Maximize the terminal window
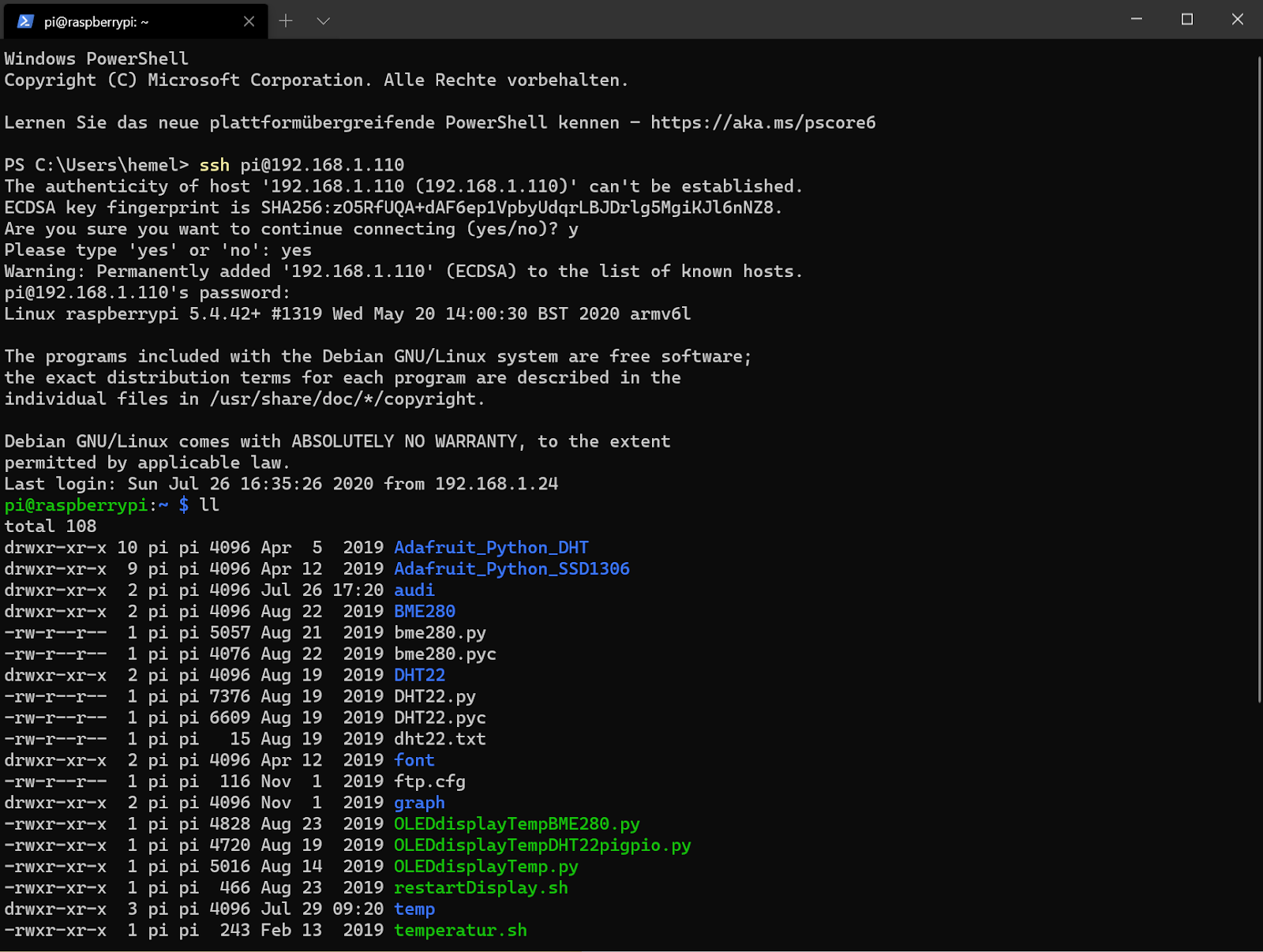This screenshot has width=1263, height=952. click(1187, 19)
